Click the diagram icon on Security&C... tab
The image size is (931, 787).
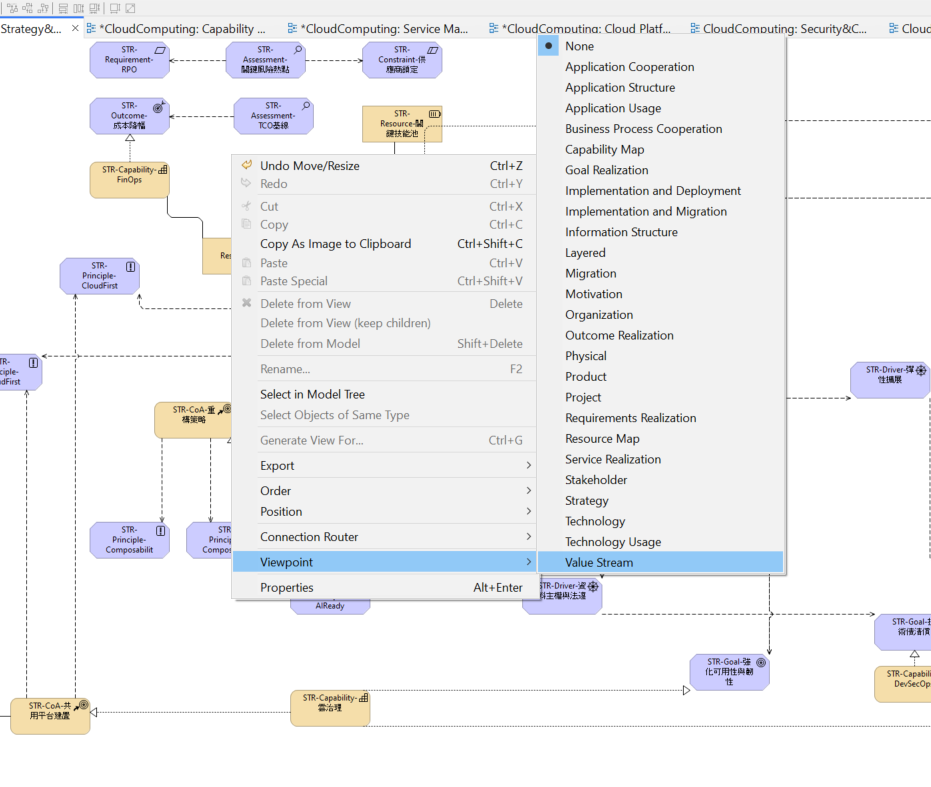point(695,28)
